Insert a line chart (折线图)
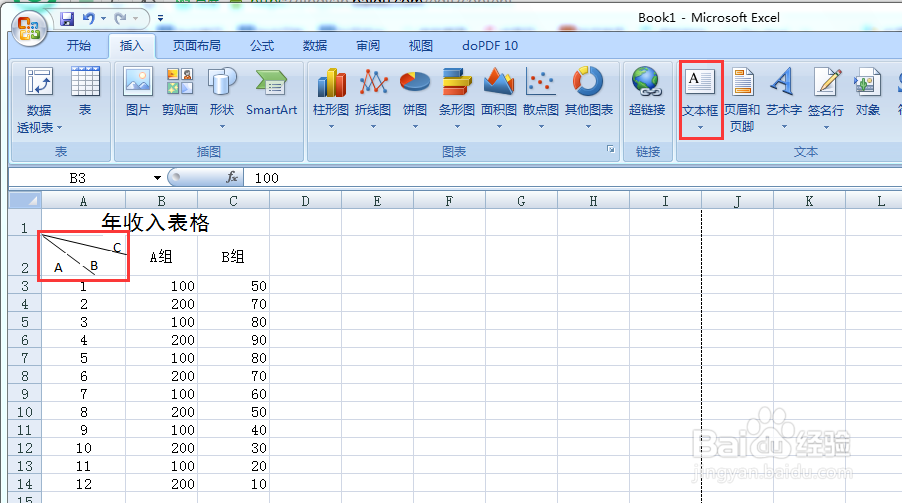 click(373, 98)
